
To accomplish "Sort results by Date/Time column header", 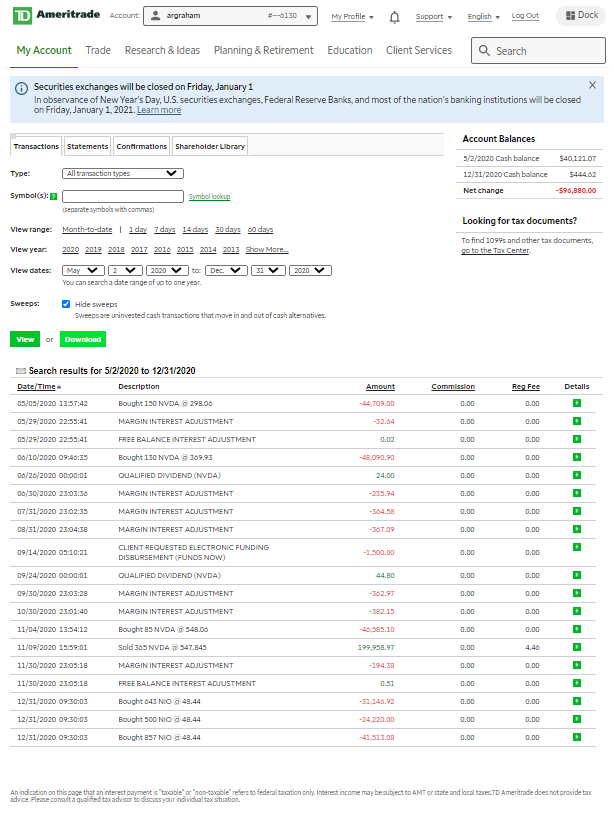I will point(36,387).
